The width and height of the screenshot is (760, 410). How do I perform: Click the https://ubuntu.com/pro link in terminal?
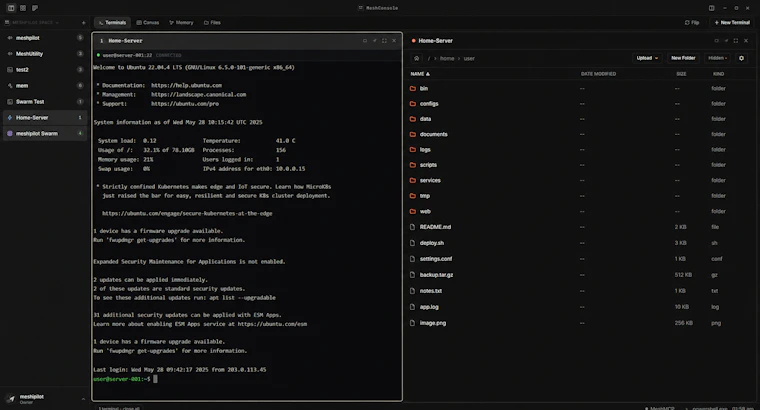pos(185,104)
